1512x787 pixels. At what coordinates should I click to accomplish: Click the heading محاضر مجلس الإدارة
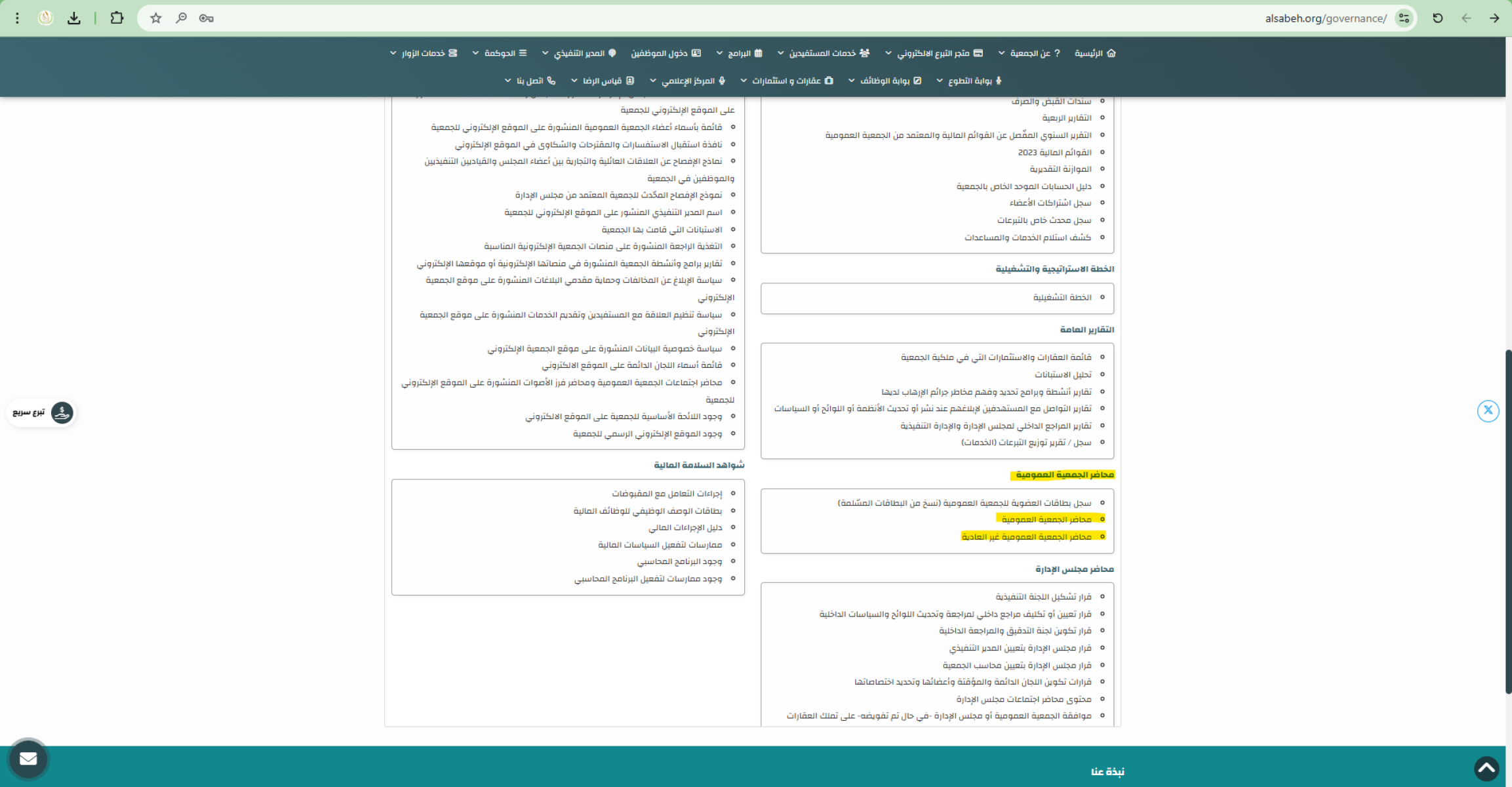tap(1075, 569)
